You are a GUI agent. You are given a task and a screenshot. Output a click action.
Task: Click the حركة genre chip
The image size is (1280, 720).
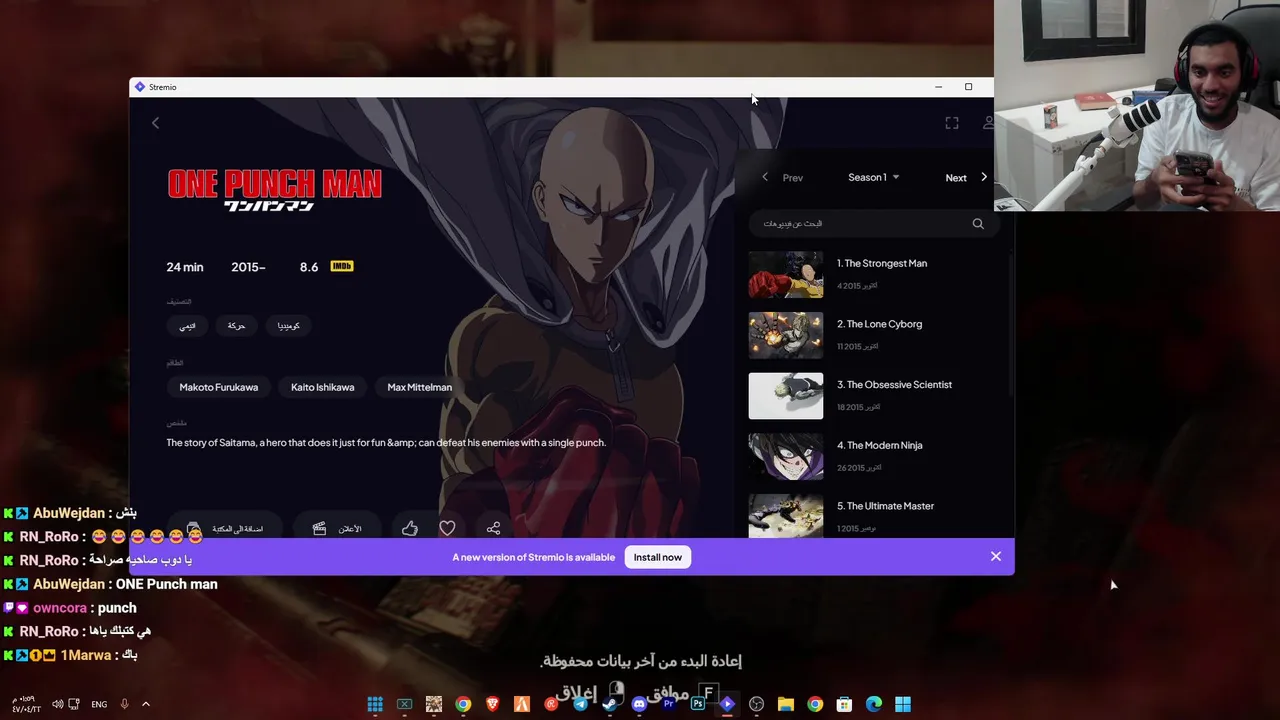coord(236,326)
